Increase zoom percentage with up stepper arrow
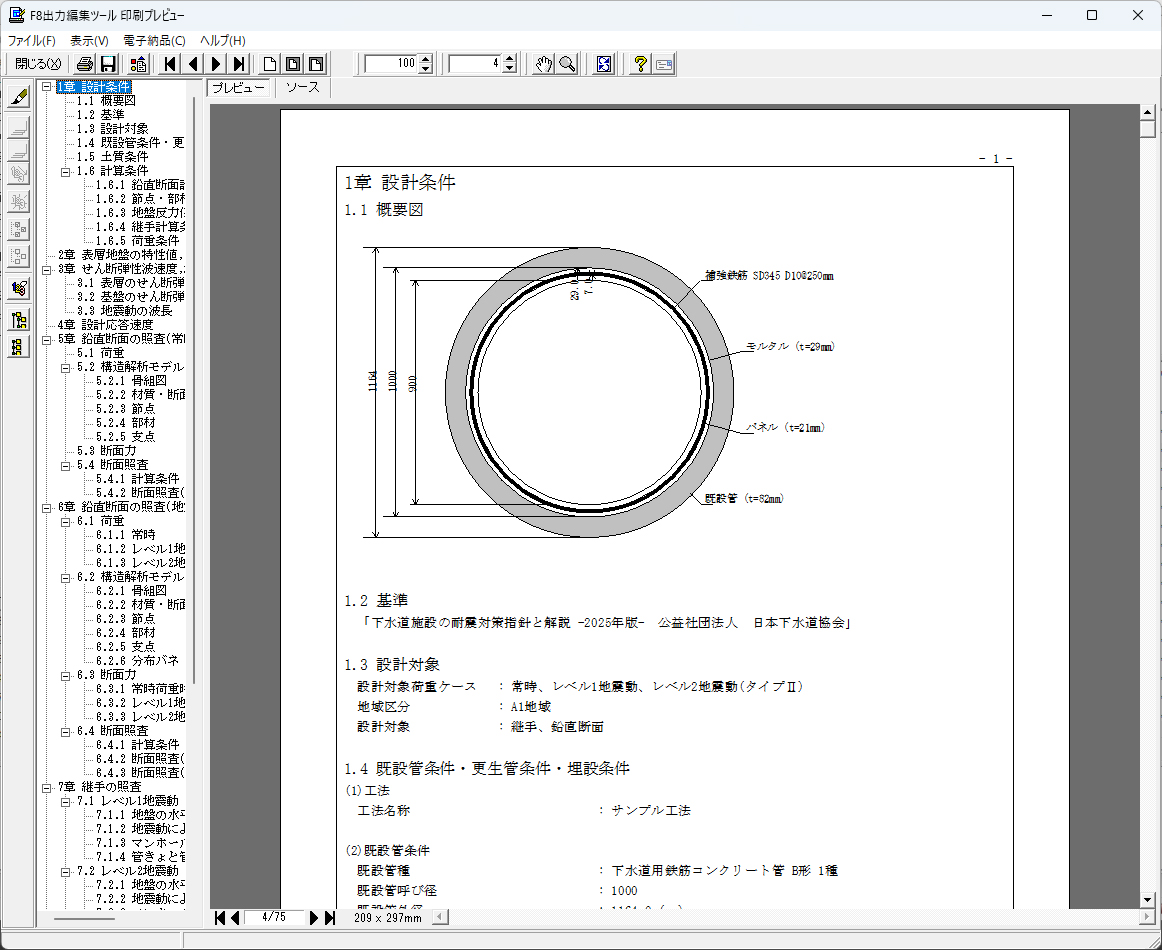The image size is (1162, 950). click(426, 59)
